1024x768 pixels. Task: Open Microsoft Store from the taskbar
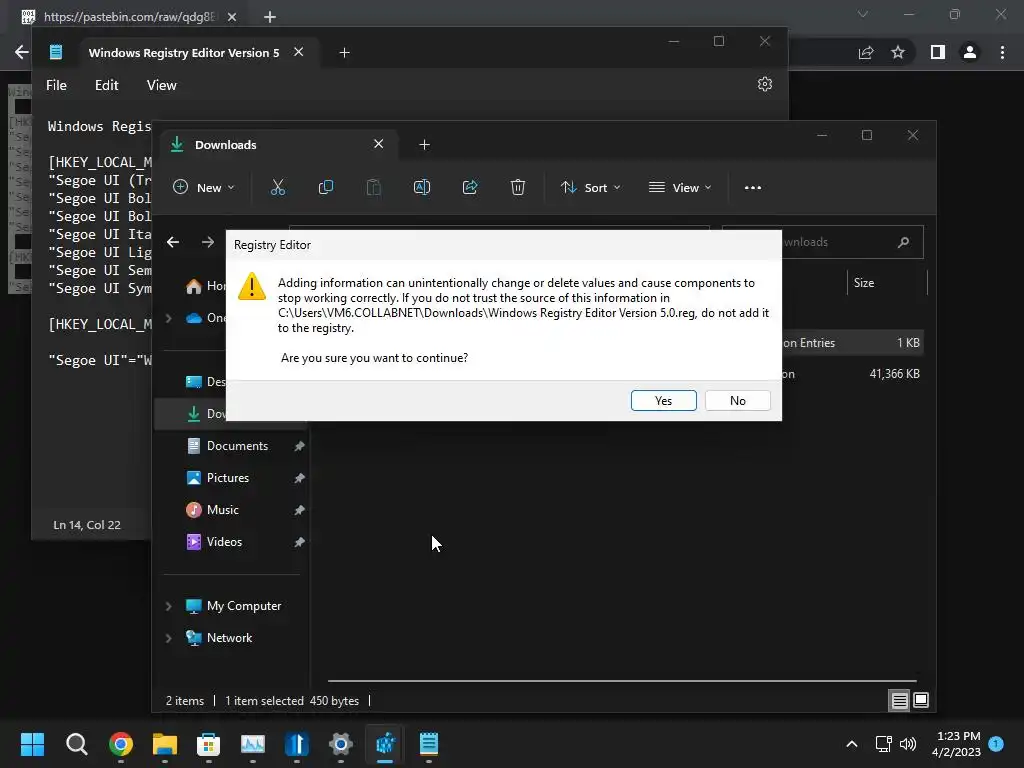click(208, 744)
